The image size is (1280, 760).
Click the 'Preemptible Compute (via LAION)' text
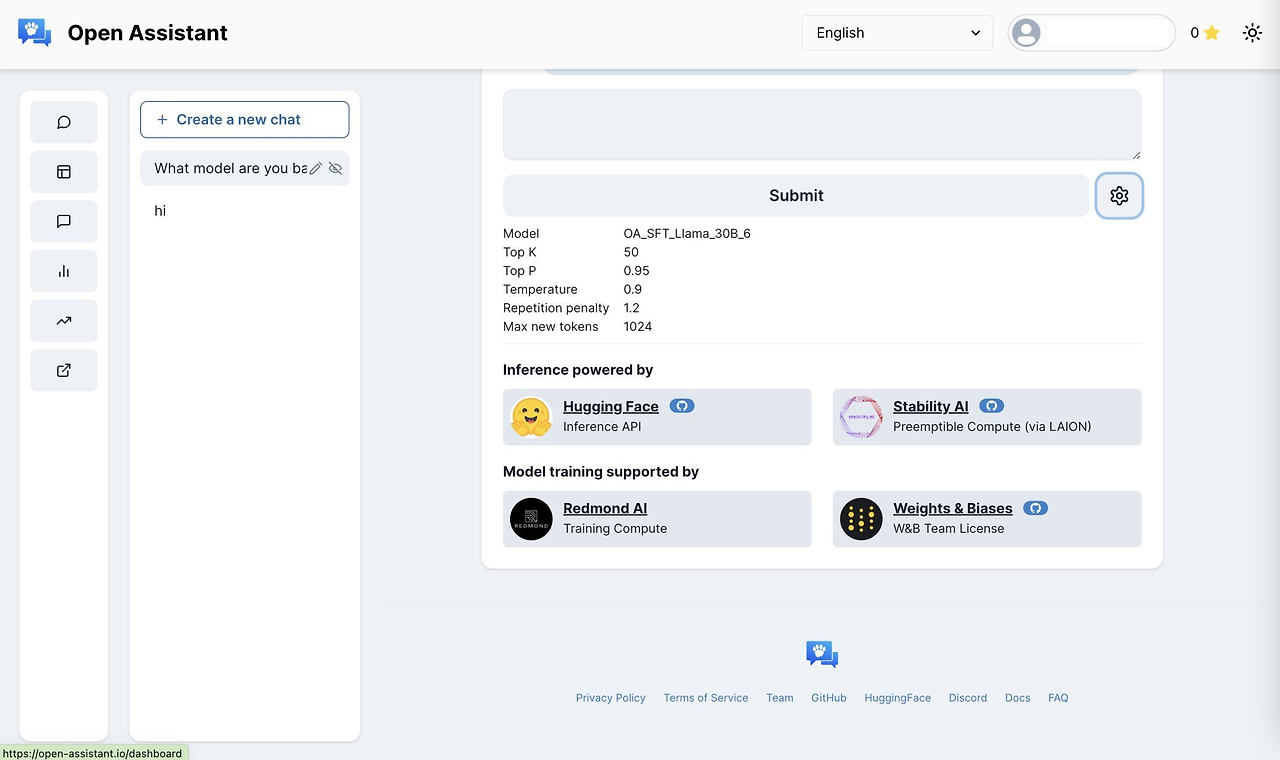click(x=992, y=427)
